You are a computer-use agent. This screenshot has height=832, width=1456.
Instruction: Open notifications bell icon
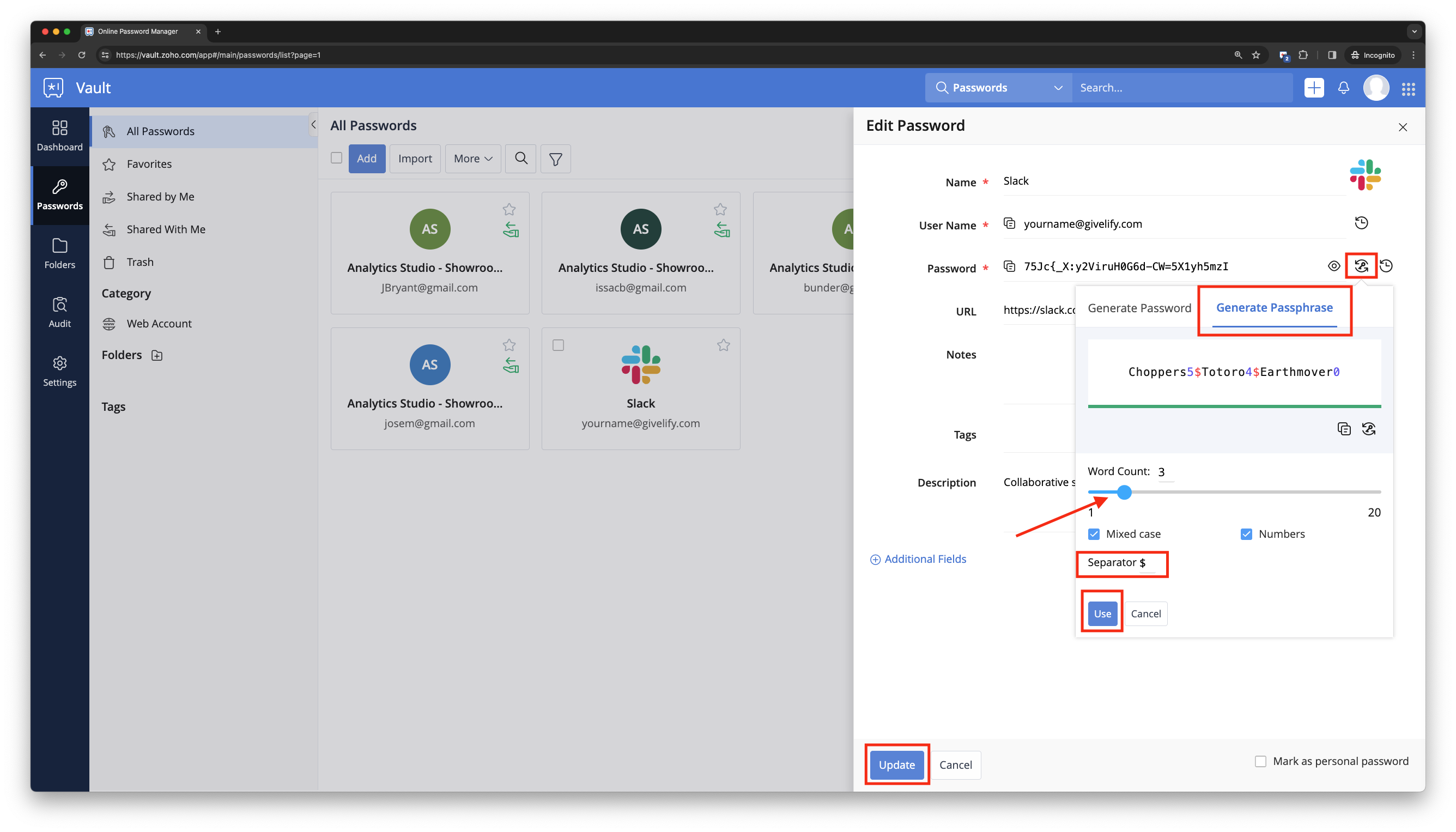coord(1343,87)
